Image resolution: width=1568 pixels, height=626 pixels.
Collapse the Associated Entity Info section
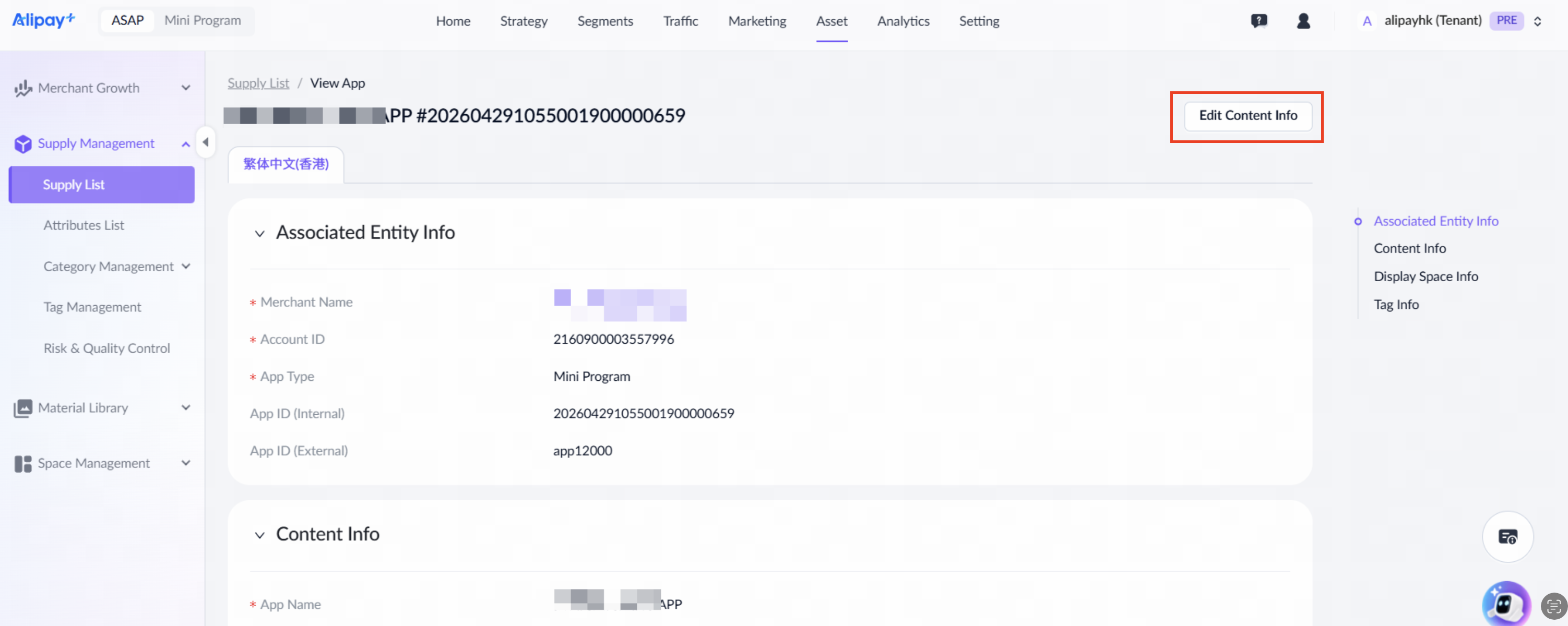point(260,233)
